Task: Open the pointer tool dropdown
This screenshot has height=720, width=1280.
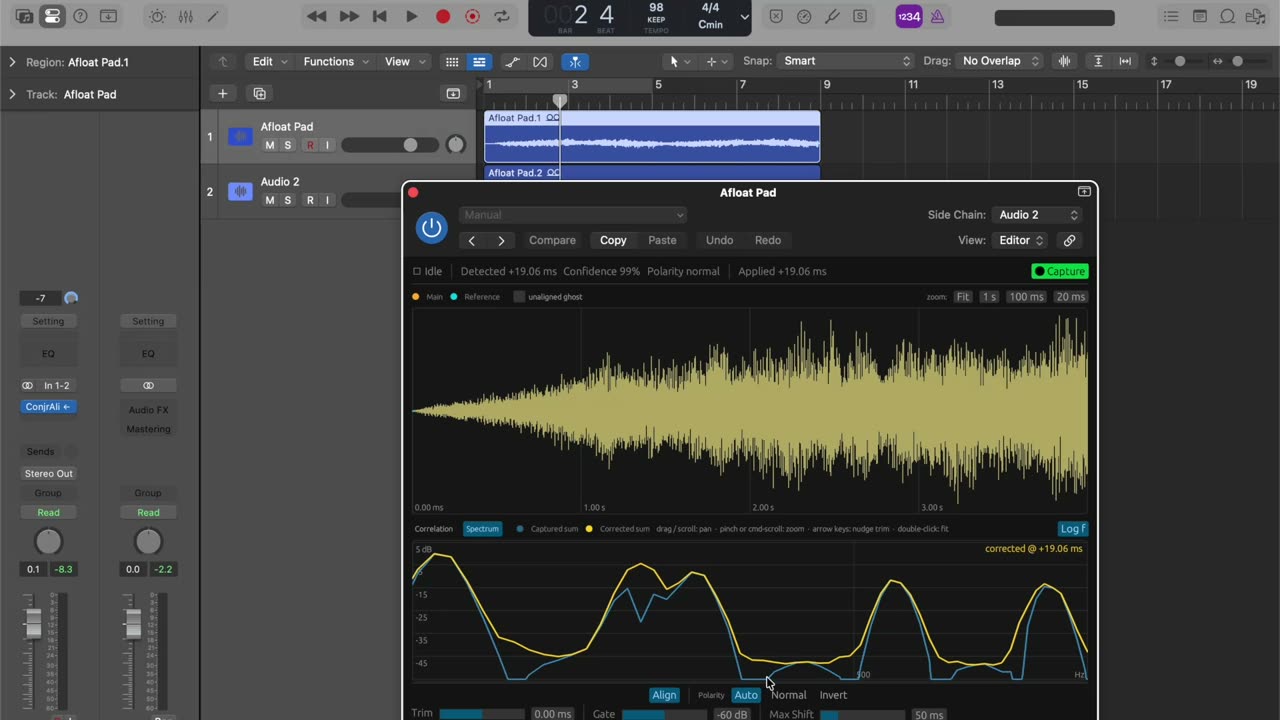Action: 679,61
